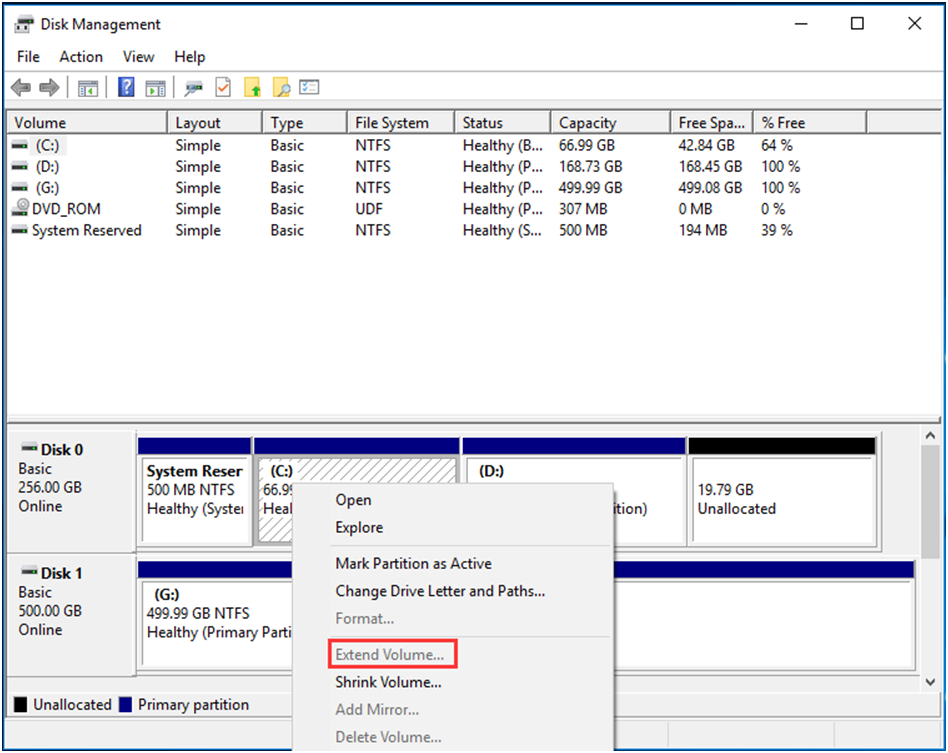Click Disk 0's 256.00 GB size label

click(x=50, y=487)
